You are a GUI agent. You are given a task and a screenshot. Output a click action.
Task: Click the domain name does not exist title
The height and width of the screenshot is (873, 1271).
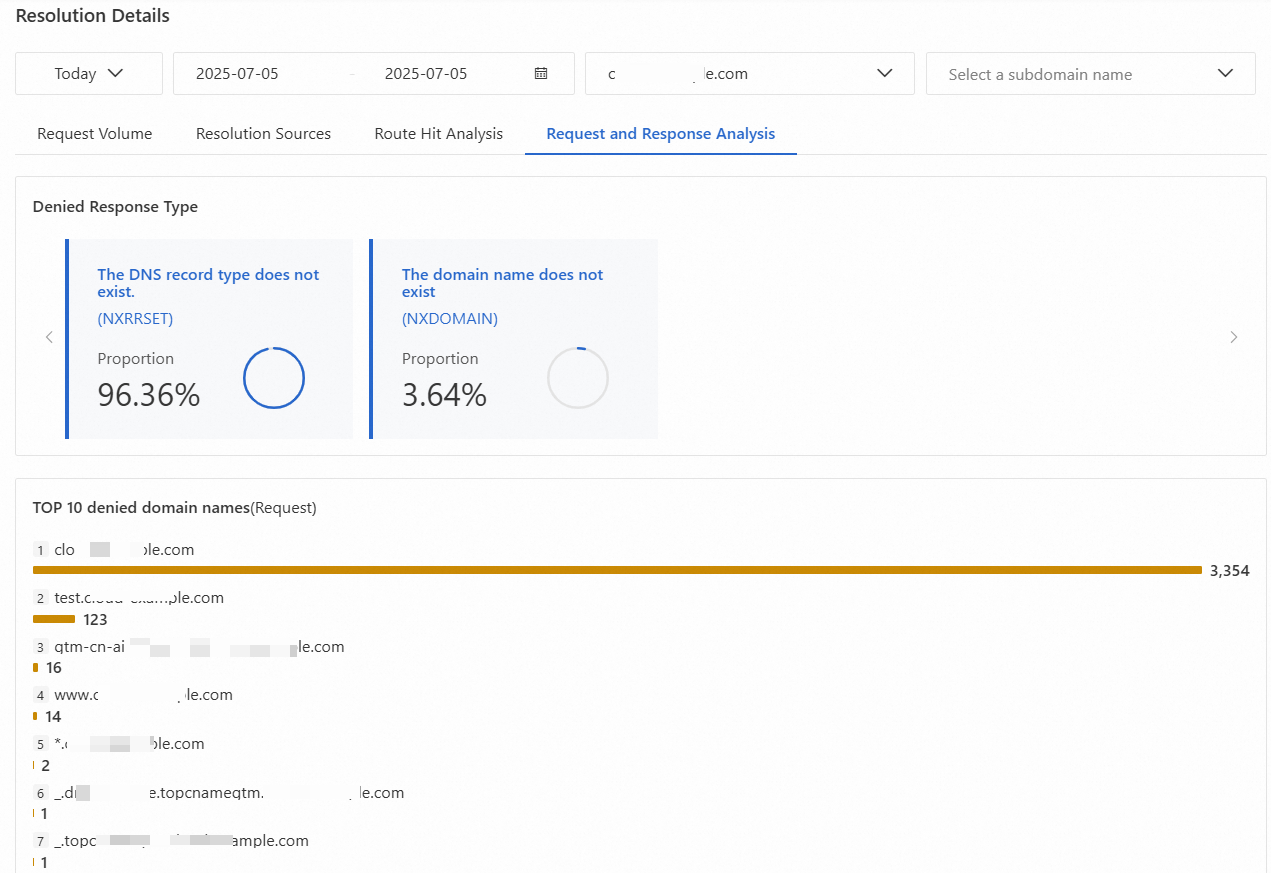tap(502, 283)
